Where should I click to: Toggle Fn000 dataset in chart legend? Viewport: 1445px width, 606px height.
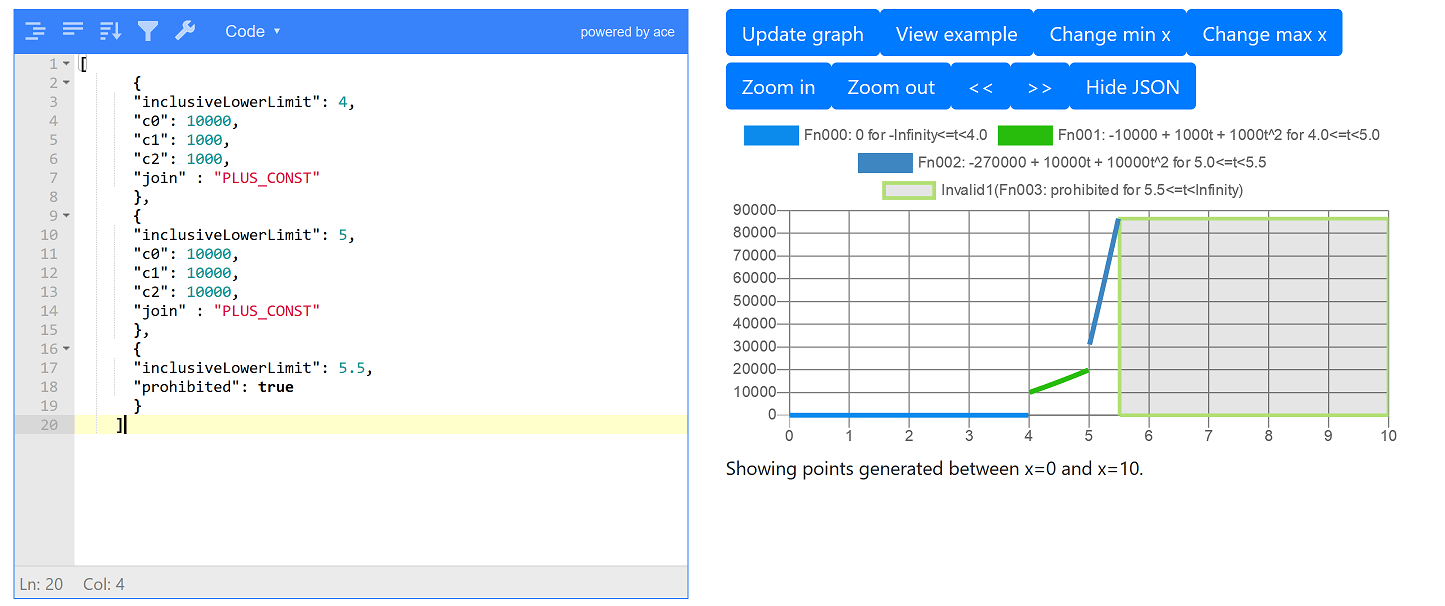coord(770,135)
